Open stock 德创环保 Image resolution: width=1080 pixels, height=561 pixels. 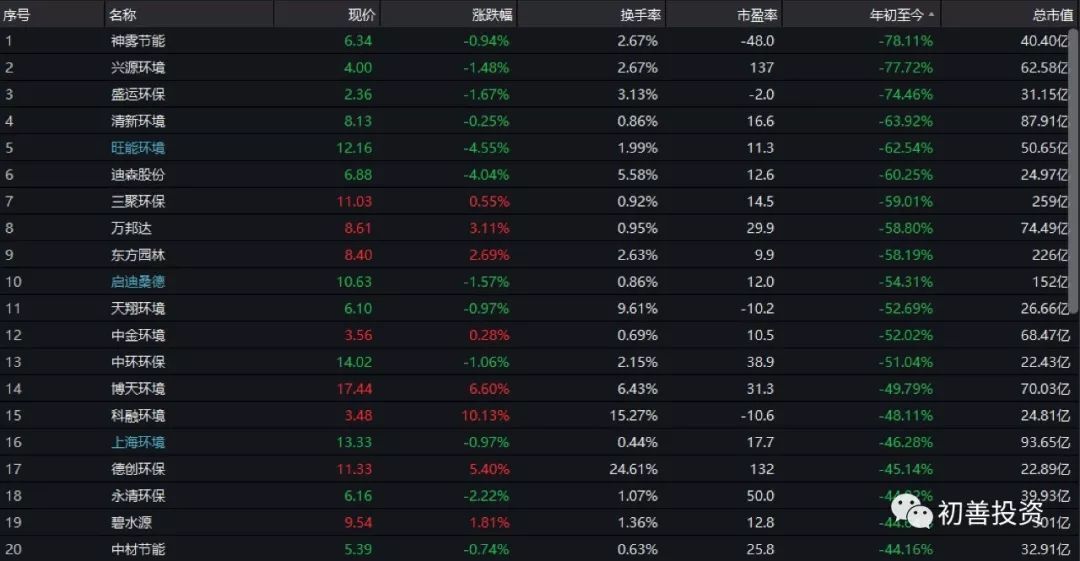[138, 469]
